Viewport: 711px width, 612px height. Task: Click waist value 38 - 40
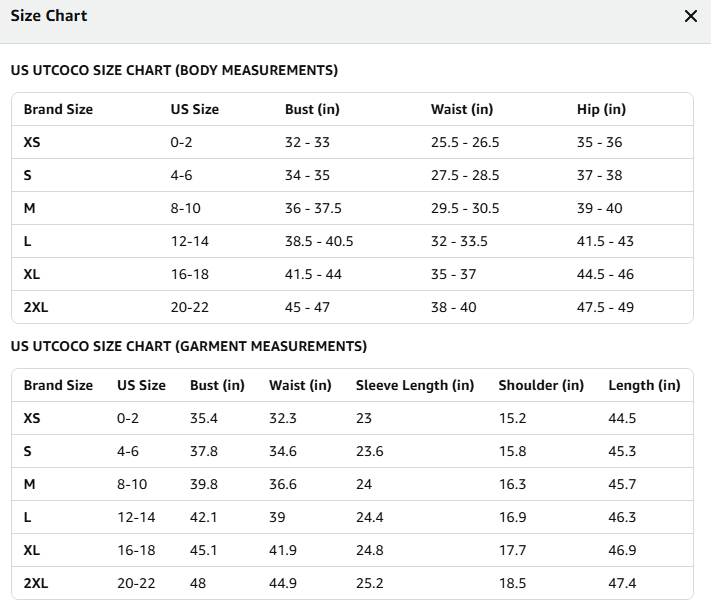coord(453,307)
